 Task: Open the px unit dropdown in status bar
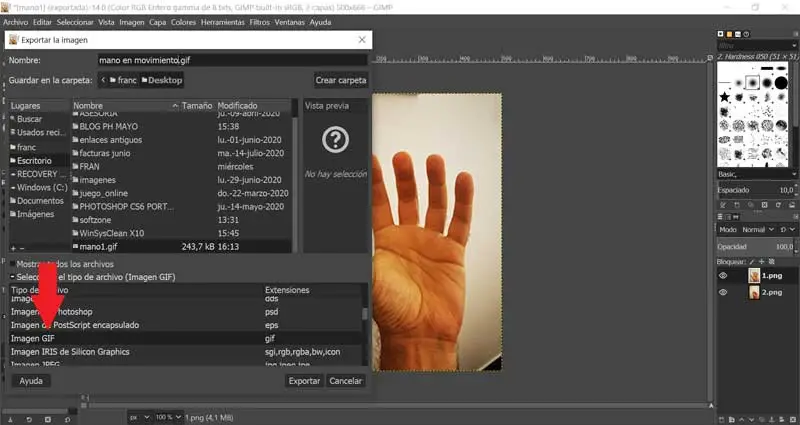click(x=140, y=417)
